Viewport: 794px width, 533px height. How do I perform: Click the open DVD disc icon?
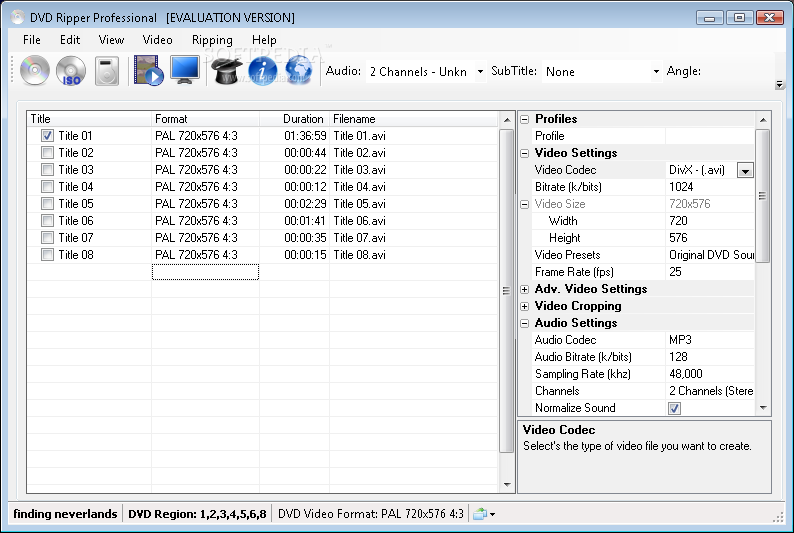34,70
